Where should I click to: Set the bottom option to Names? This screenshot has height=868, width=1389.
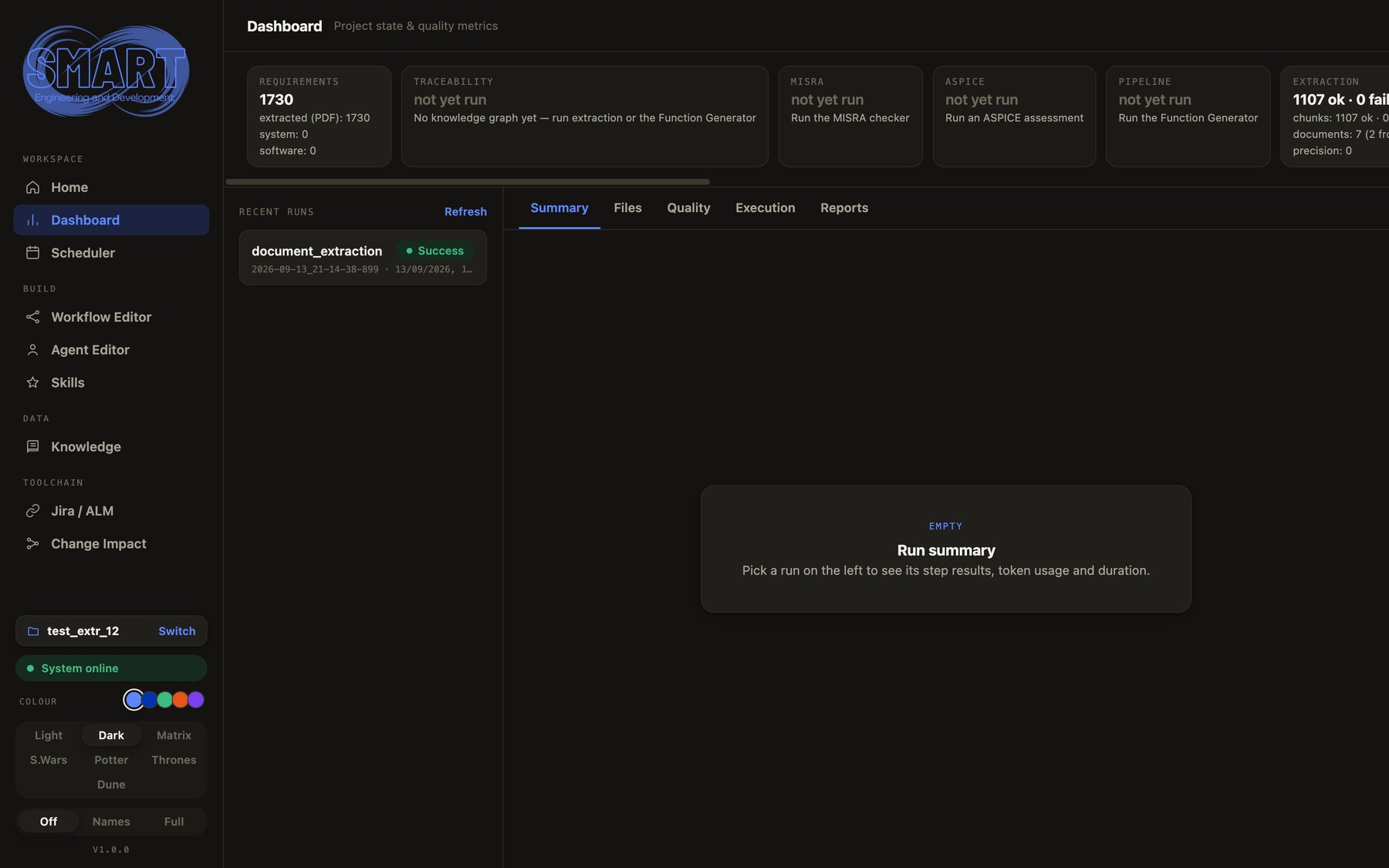click(111, 822)
